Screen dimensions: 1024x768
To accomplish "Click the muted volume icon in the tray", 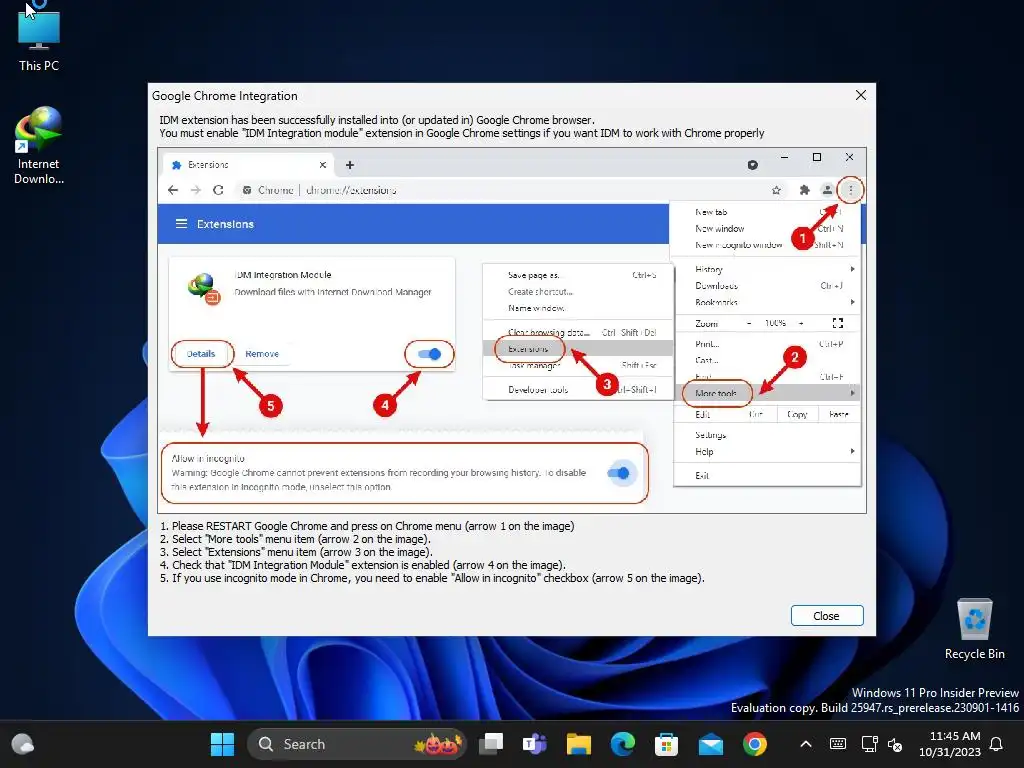I will (895, 744).
